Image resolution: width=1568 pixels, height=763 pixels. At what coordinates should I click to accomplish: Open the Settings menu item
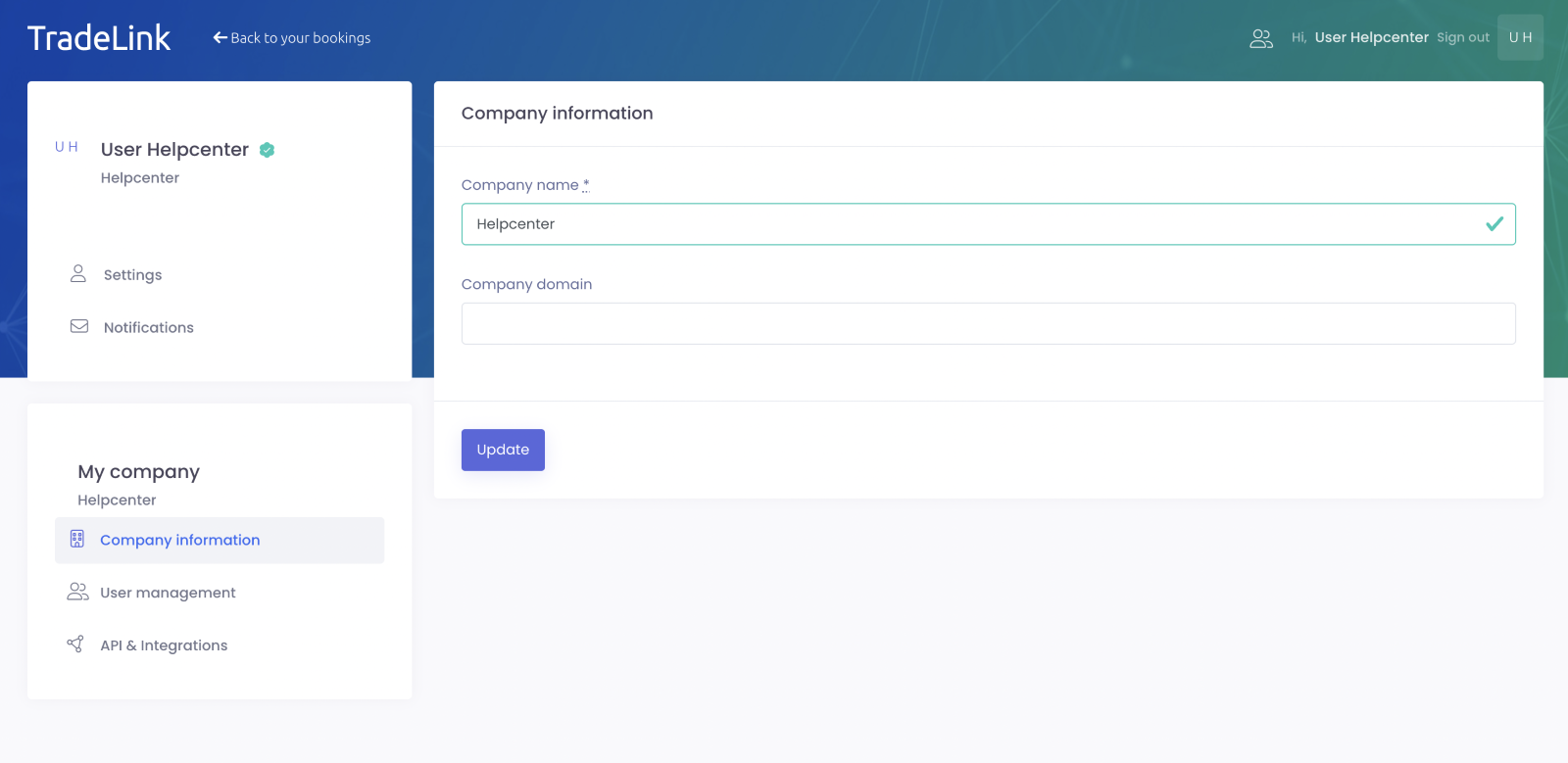133,275
